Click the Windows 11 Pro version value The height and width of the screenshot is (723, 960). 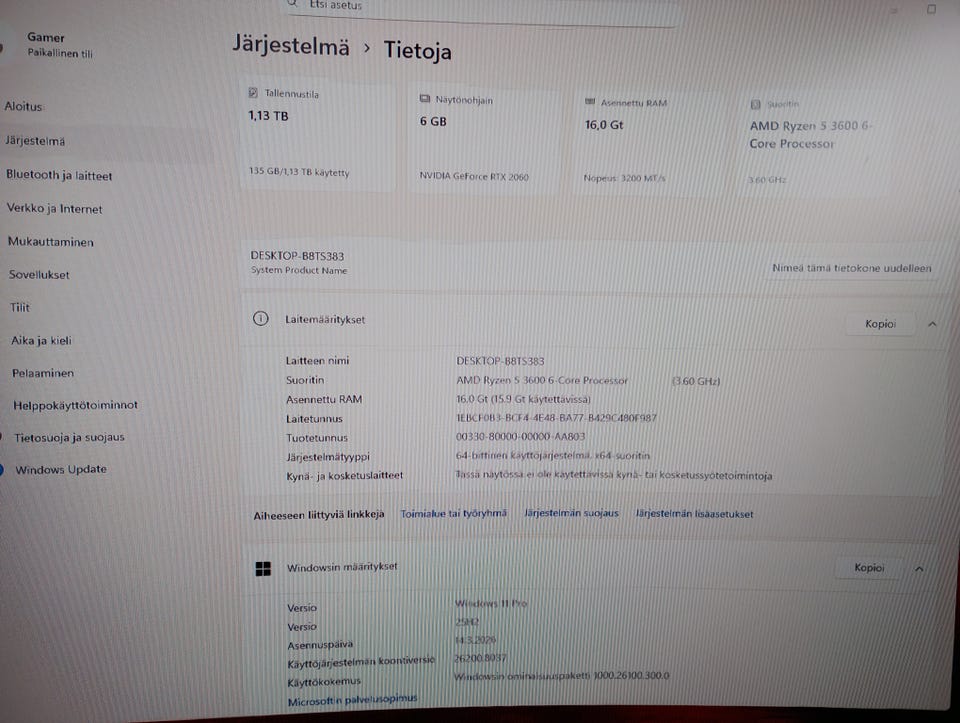point(490,603)
